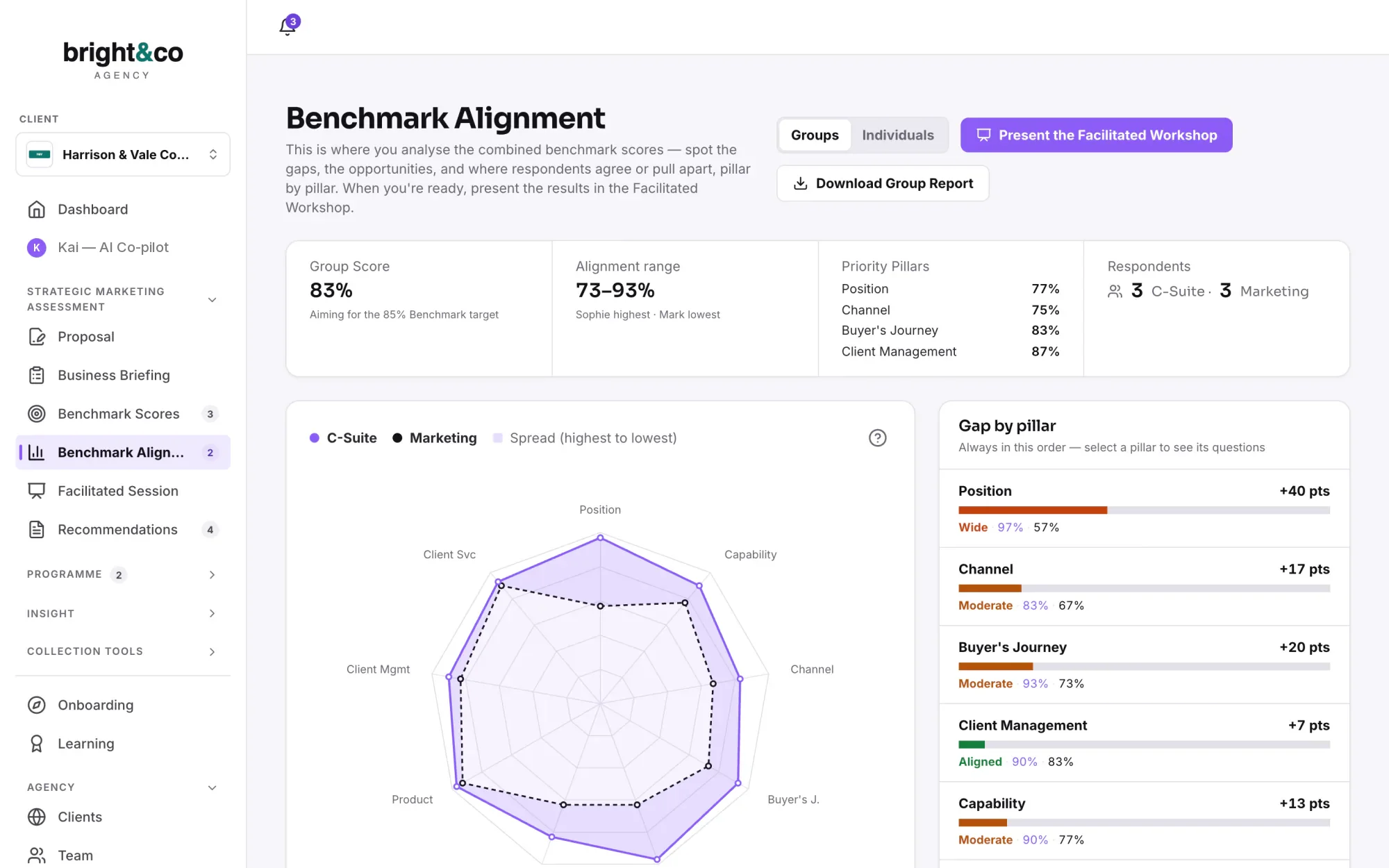Click the Recommendations document icon
The image size is (1389, 868).
pos(36,530)
